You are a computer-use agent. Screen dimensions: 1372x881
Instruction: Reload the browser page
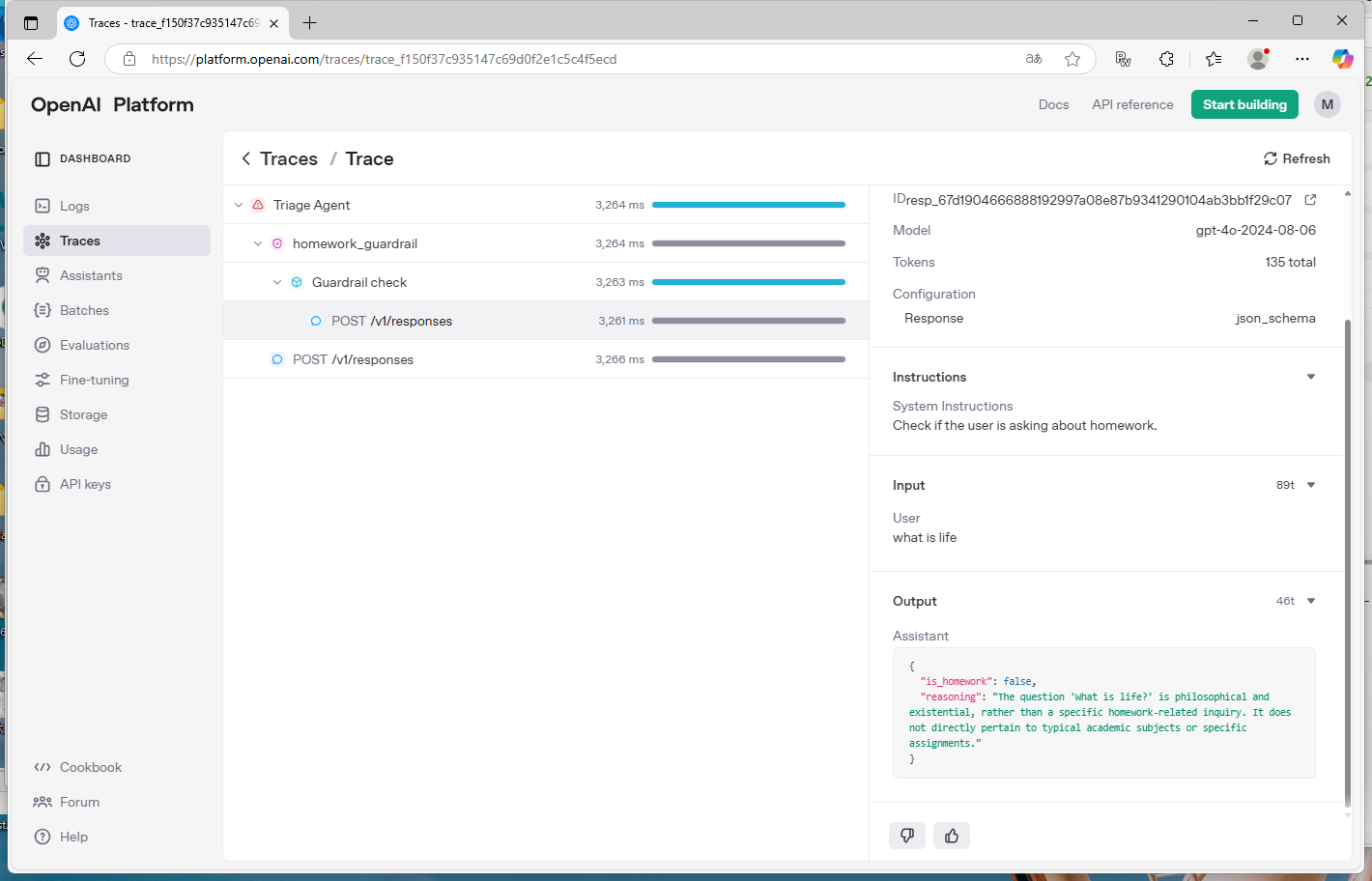click(x=77, y=59)
